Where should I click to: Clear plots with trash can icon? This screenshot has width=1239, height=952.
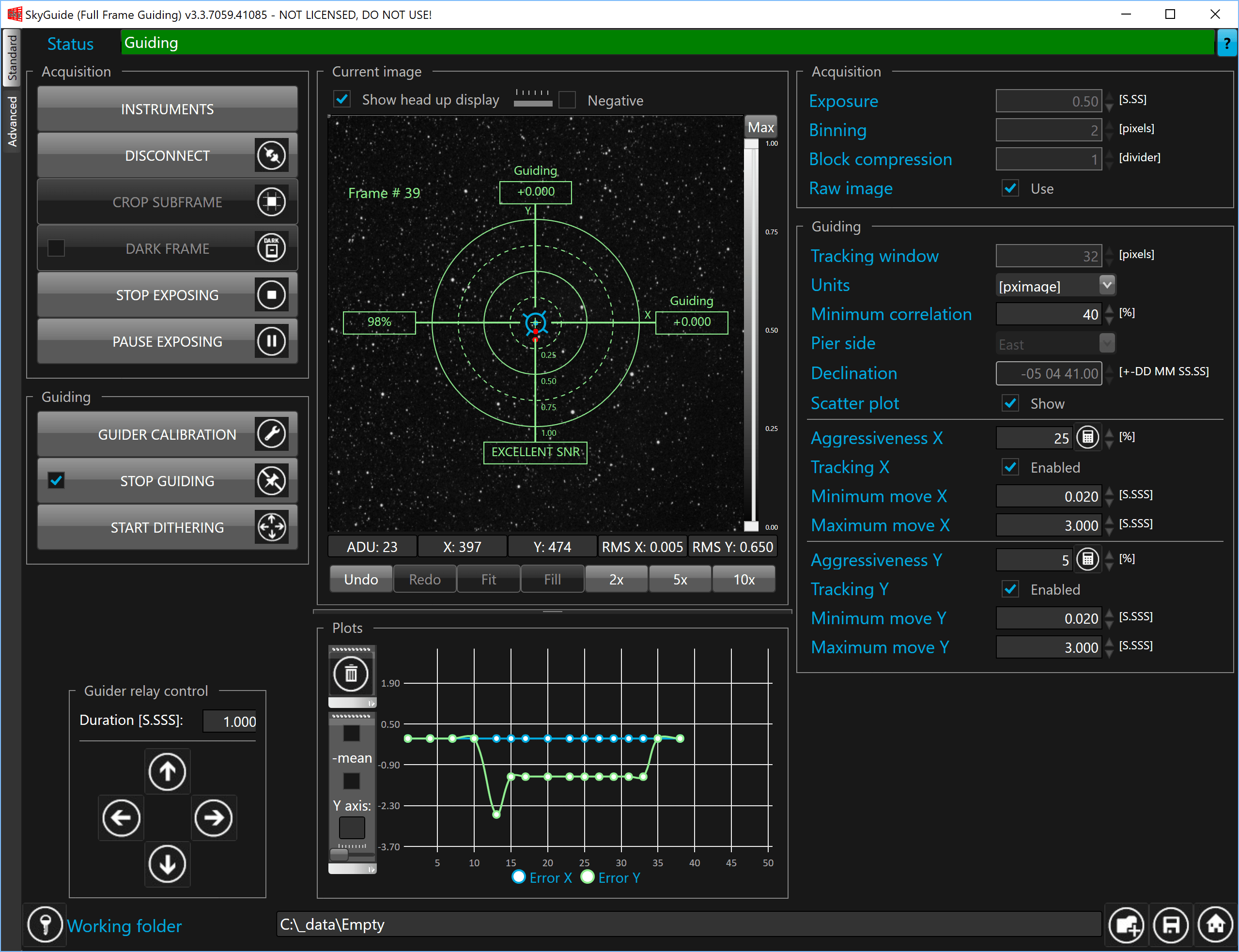click(351, 674)
